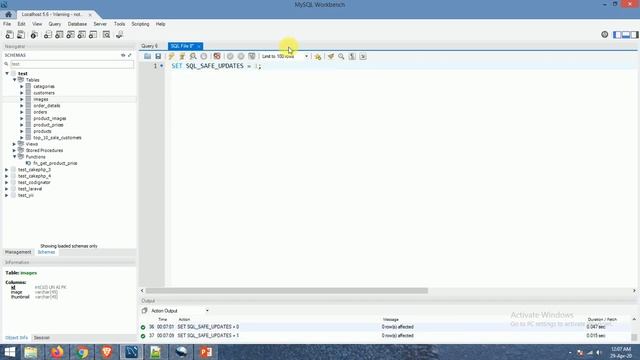Toggle the left sidebar panel visibility

[x=617, y=35]
